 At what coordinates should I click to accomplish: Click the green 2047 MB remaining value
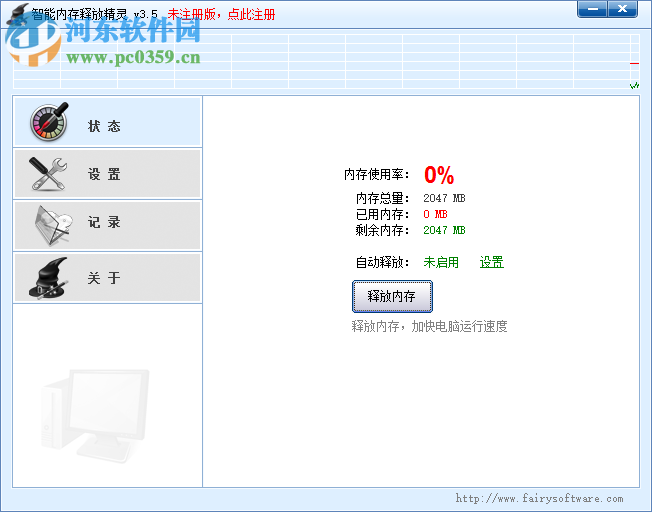click(444, 230)
